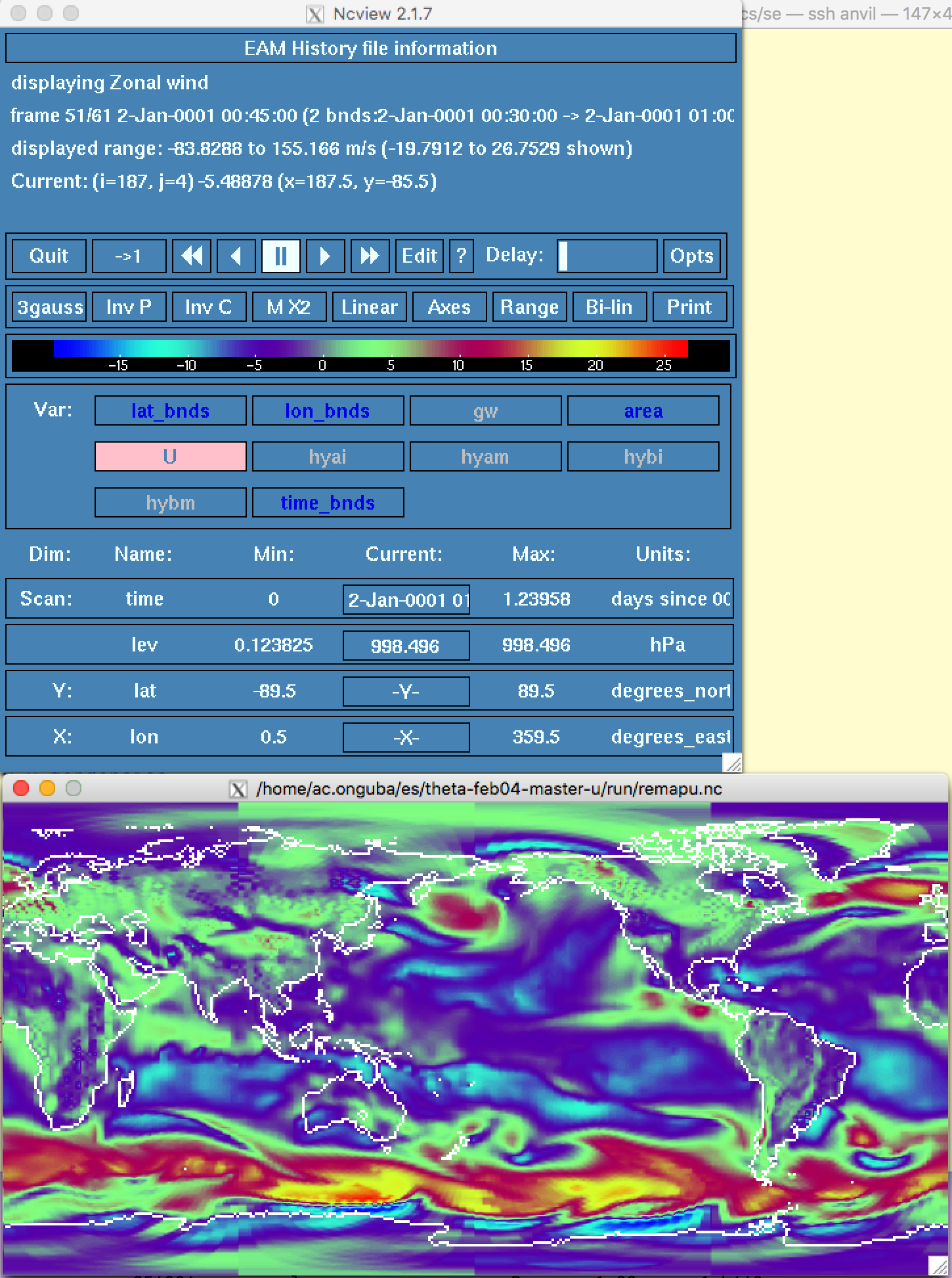Select the gw variable
Image resolution: width=952 pixels, height=1278 pixels.
[486, 410]
